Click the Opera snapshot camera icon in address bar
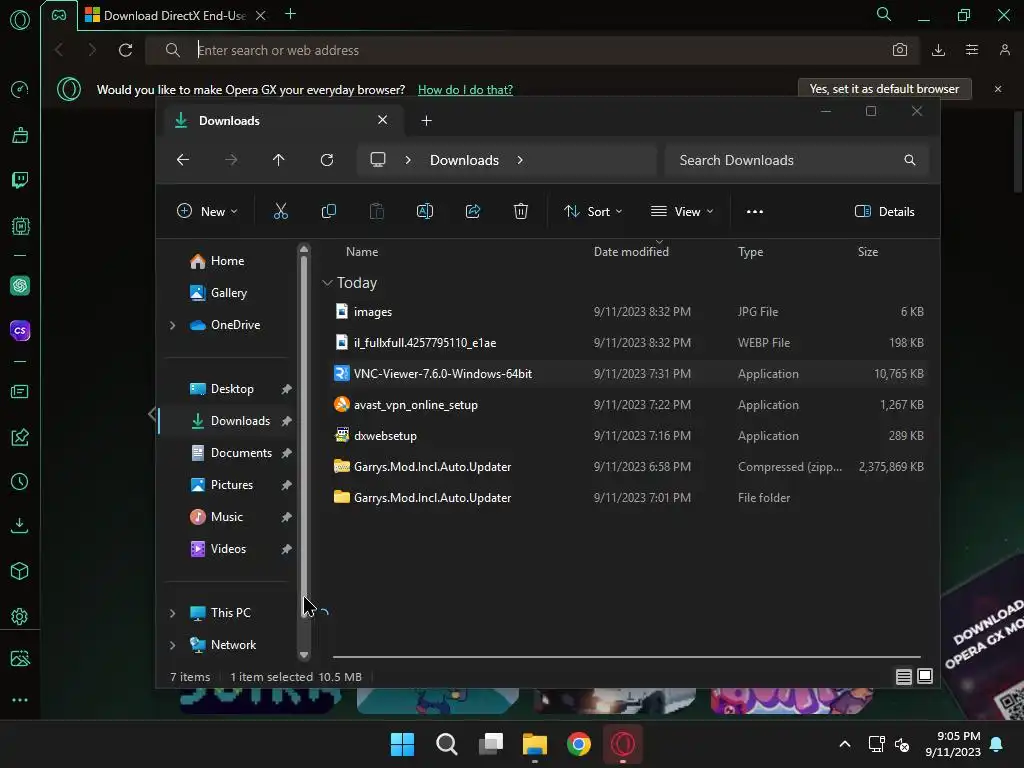Viewport: 1024px width, 768px height. [900, 50]
